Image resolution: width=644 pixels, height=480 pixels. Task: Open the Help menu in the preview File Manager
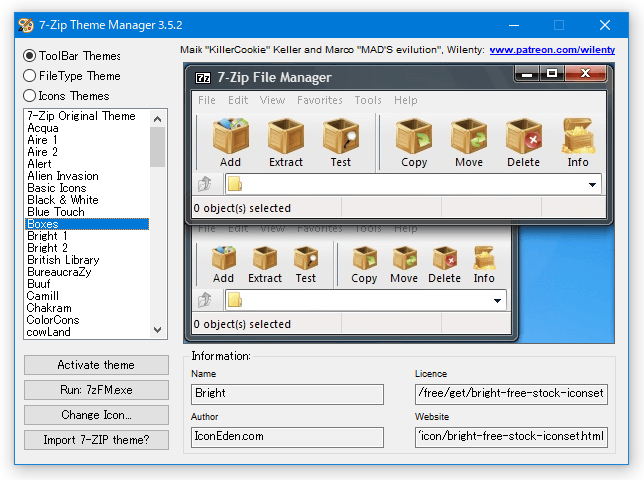tap(406, 100)
